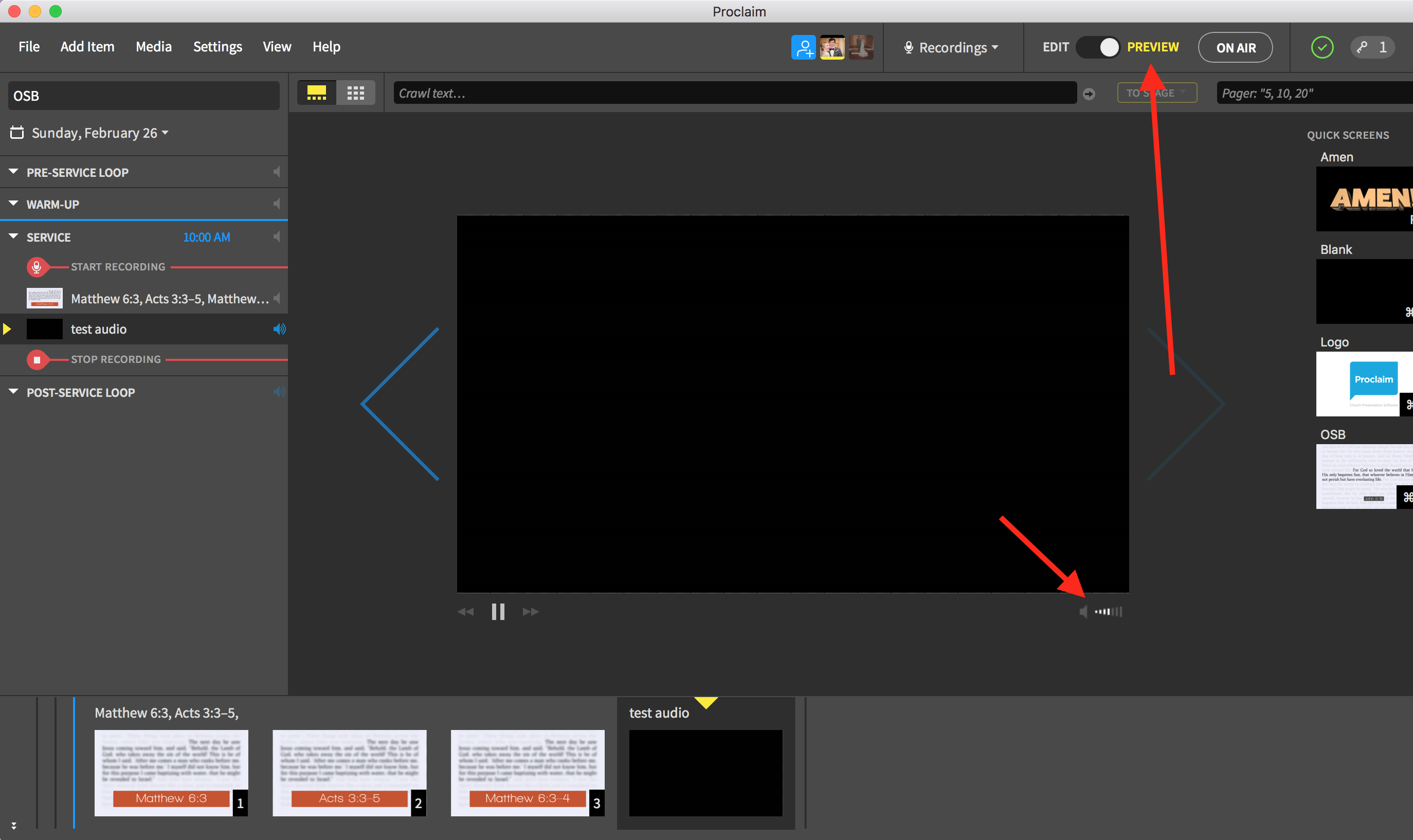The image size is (1413, 840).
Task: Pause playback of test audio
Action: [x=498, y=611]
